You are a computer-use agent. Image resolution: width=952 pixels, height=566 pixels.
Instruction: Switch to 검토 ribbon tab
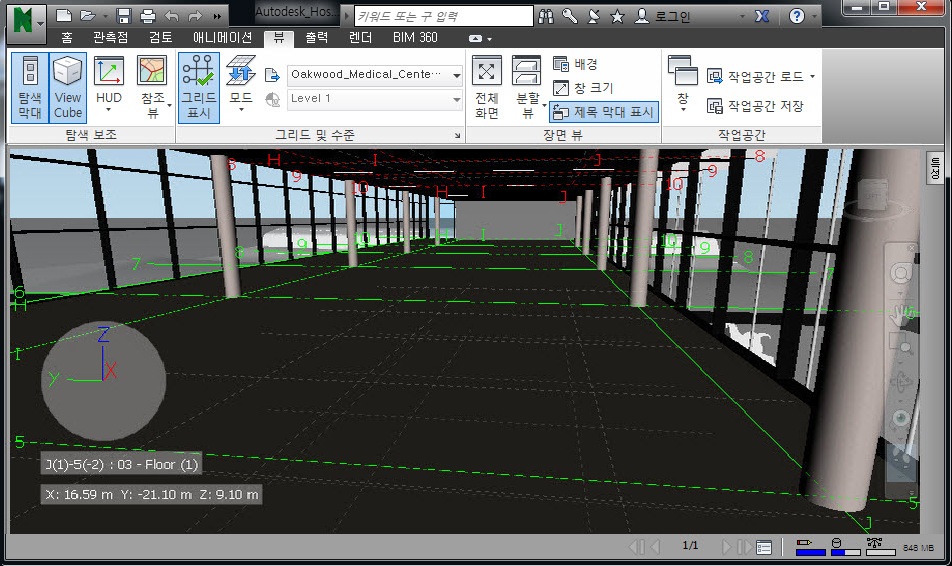tap(161, 38)
